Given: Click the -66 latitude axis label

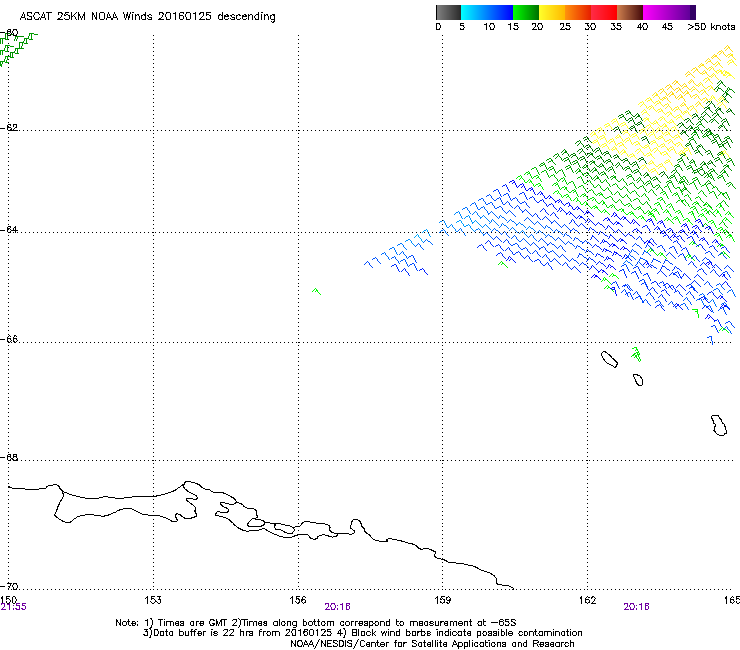Looking at the screenshot, I should tap(9, 339).
